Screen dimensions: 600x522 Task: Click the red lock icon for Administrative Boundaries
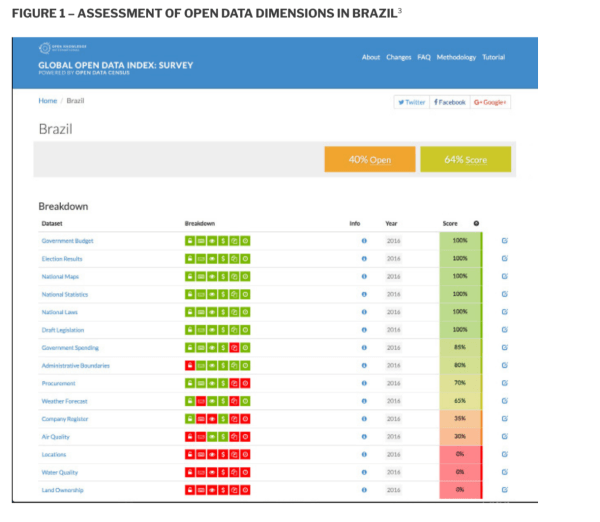[189, 366]
